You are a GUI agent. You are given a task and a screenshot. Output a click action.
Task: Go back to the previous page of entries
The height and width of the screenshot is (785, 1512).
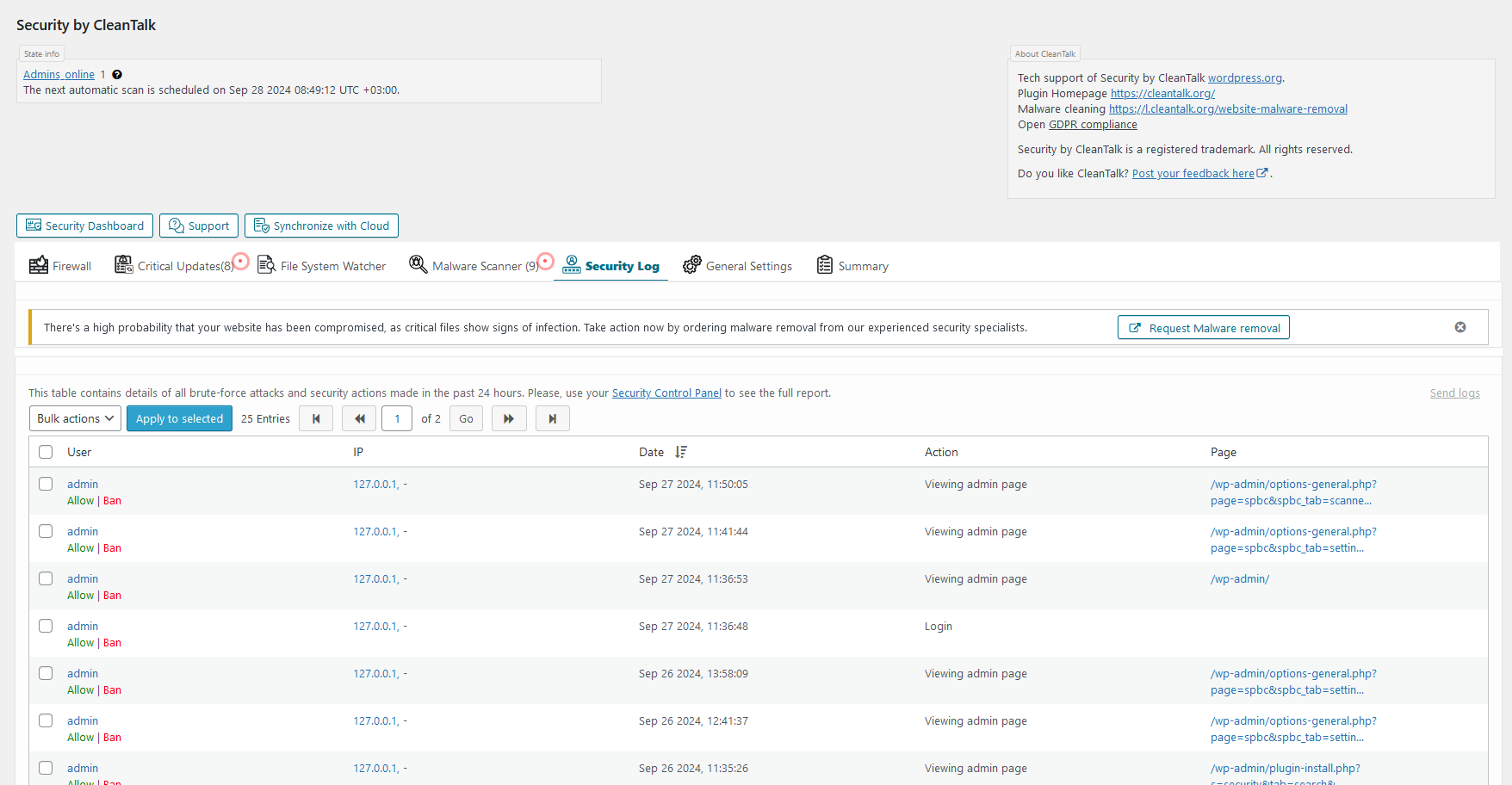click(x=359, y=419)
